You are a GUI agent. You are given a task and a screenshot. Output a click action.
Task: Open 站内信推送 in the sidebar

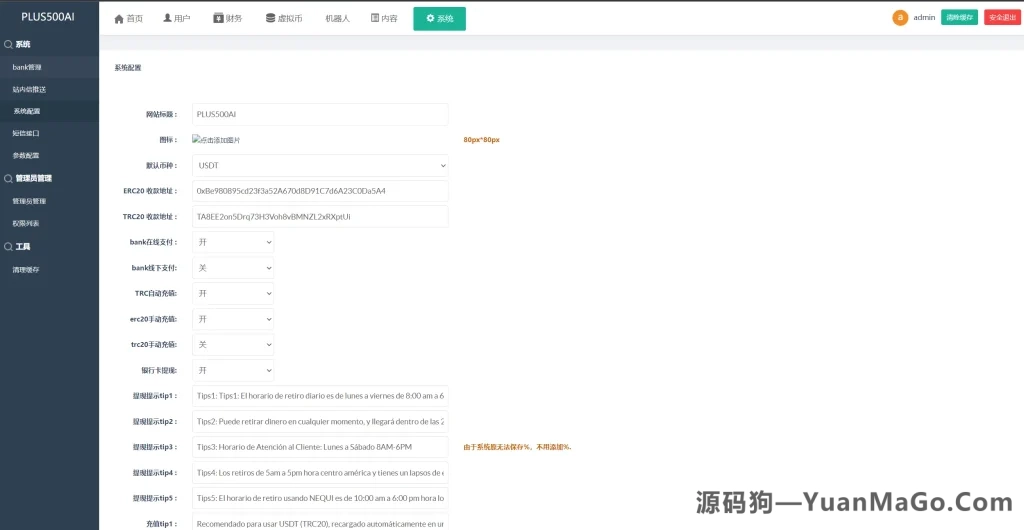49,89
